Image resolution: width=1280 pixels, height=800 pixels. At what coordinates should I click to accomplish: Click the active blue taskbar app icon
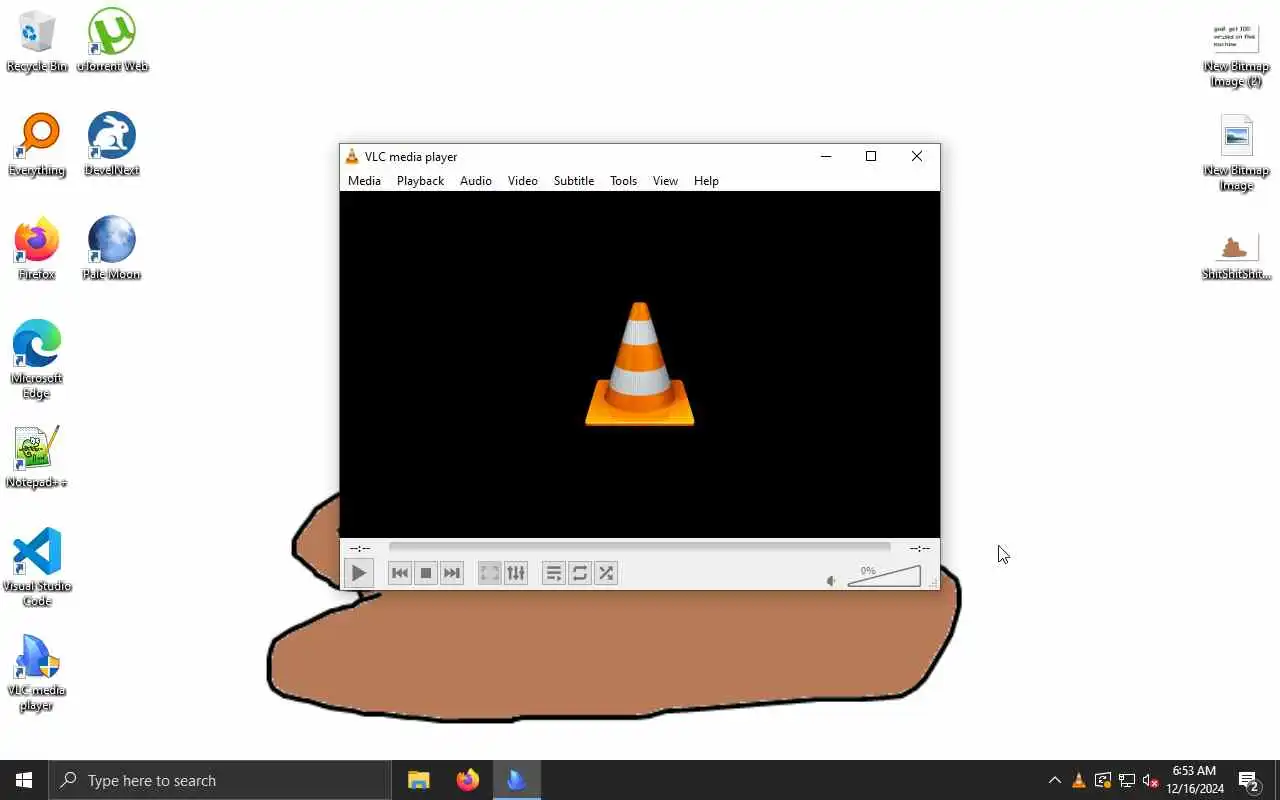click(516, 780)
